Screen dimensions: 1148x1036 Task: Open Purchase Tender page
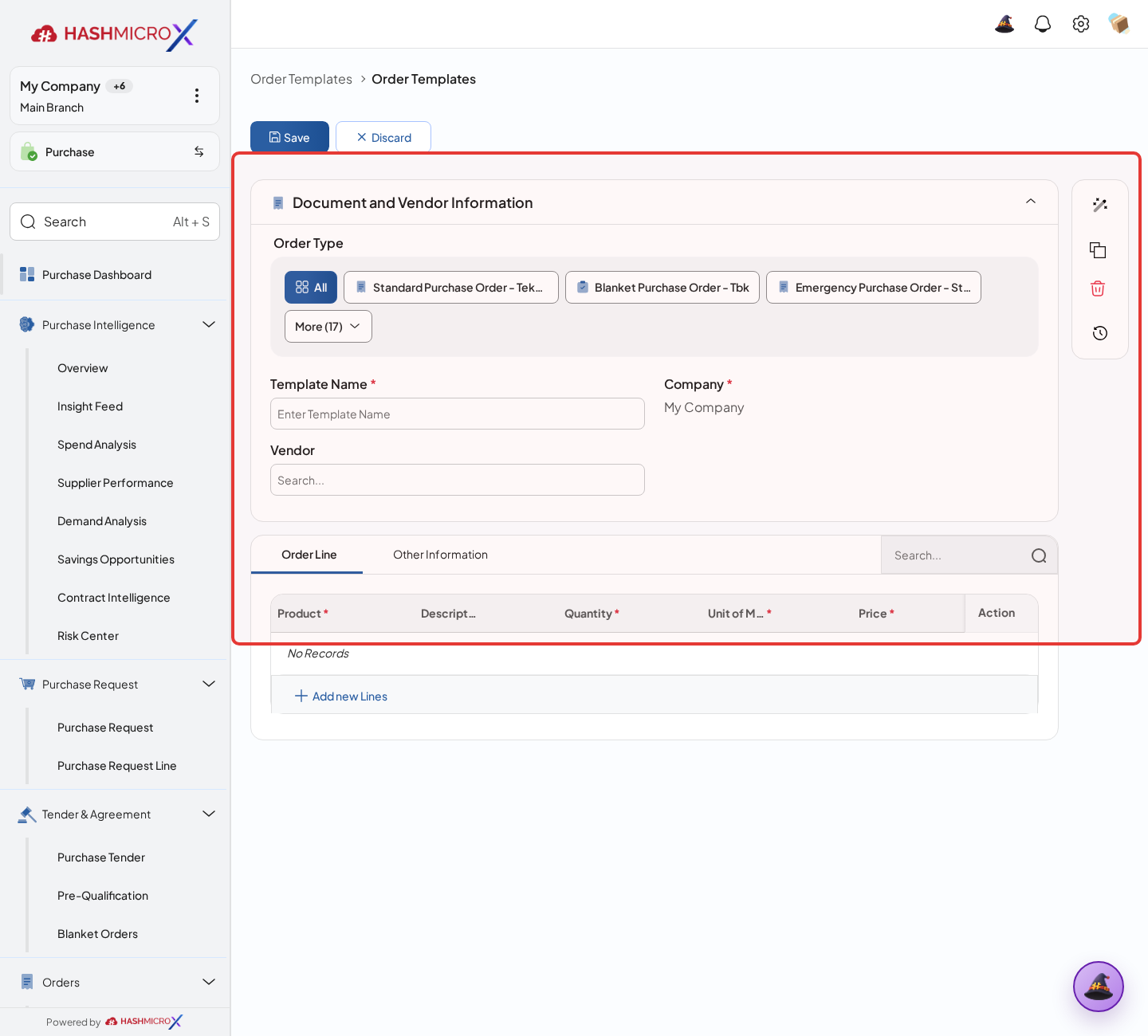coord(101,857)
